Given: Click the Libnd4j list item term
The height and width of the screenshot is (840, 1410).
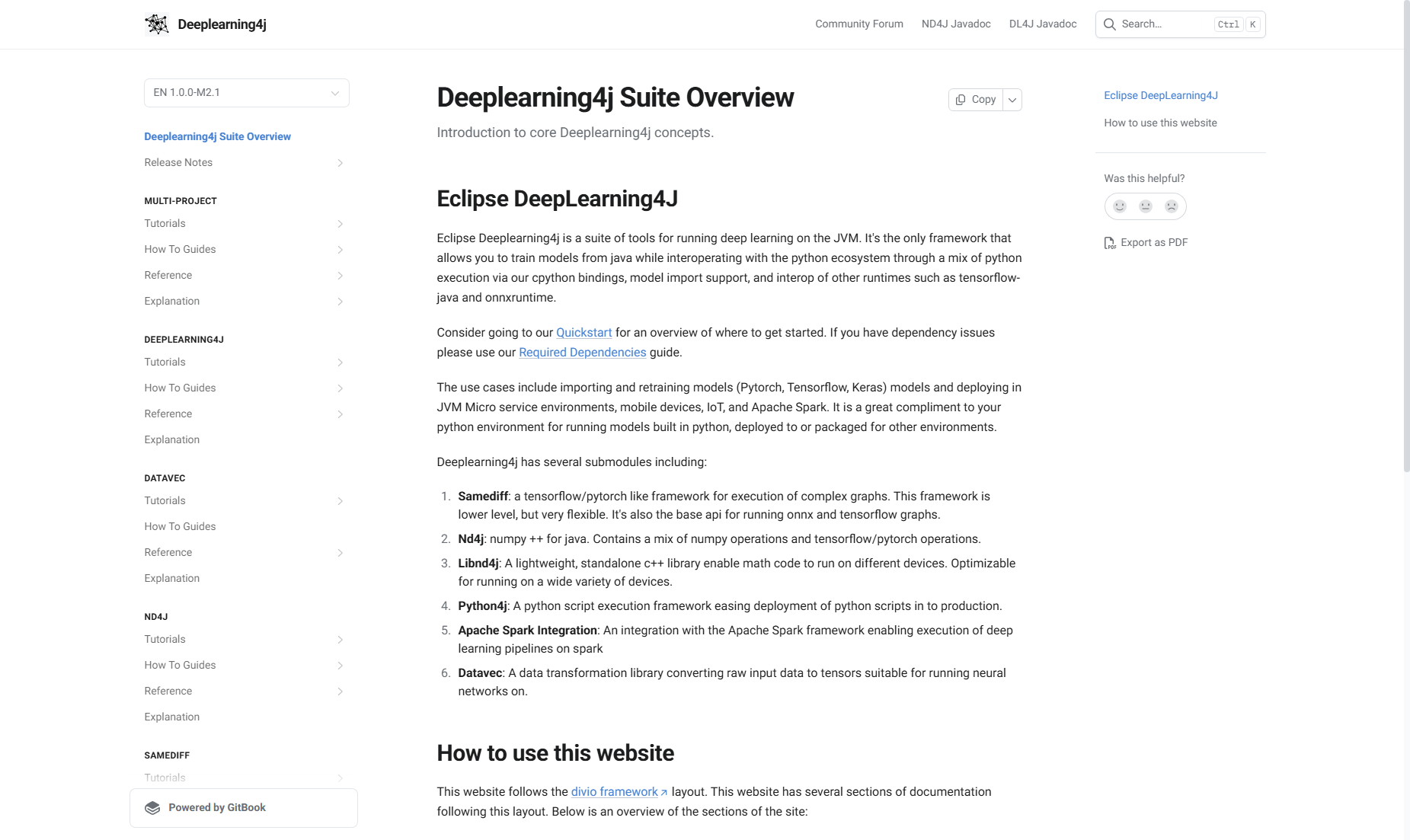Looking at the screenshot, I should (x=478, y=564).
